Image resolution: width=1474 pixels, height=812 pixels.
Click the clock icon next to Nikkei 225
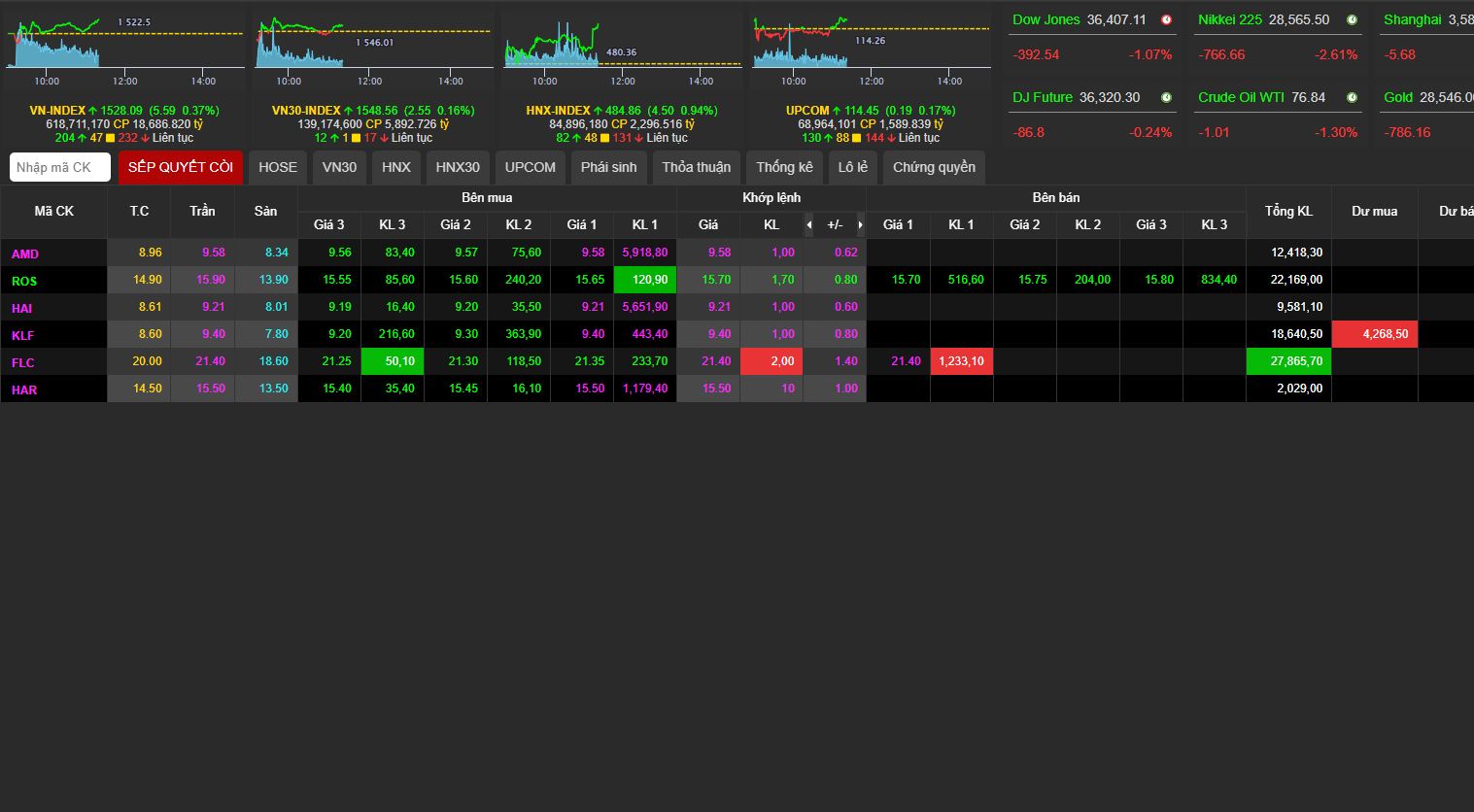[1352, 20]
